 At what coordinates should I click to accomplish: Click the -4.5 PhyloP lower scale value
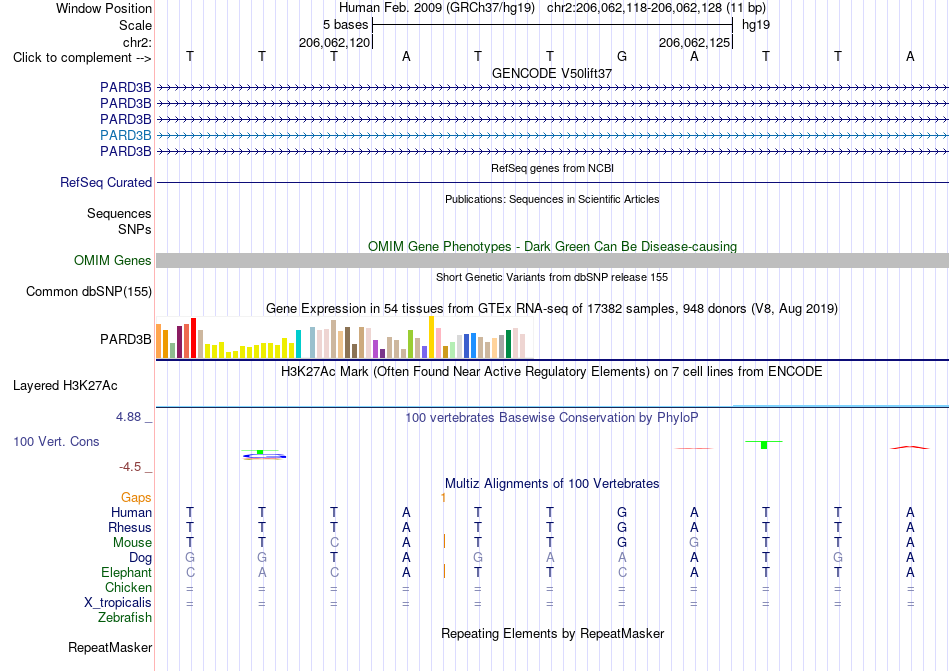[x=130, y=466]
